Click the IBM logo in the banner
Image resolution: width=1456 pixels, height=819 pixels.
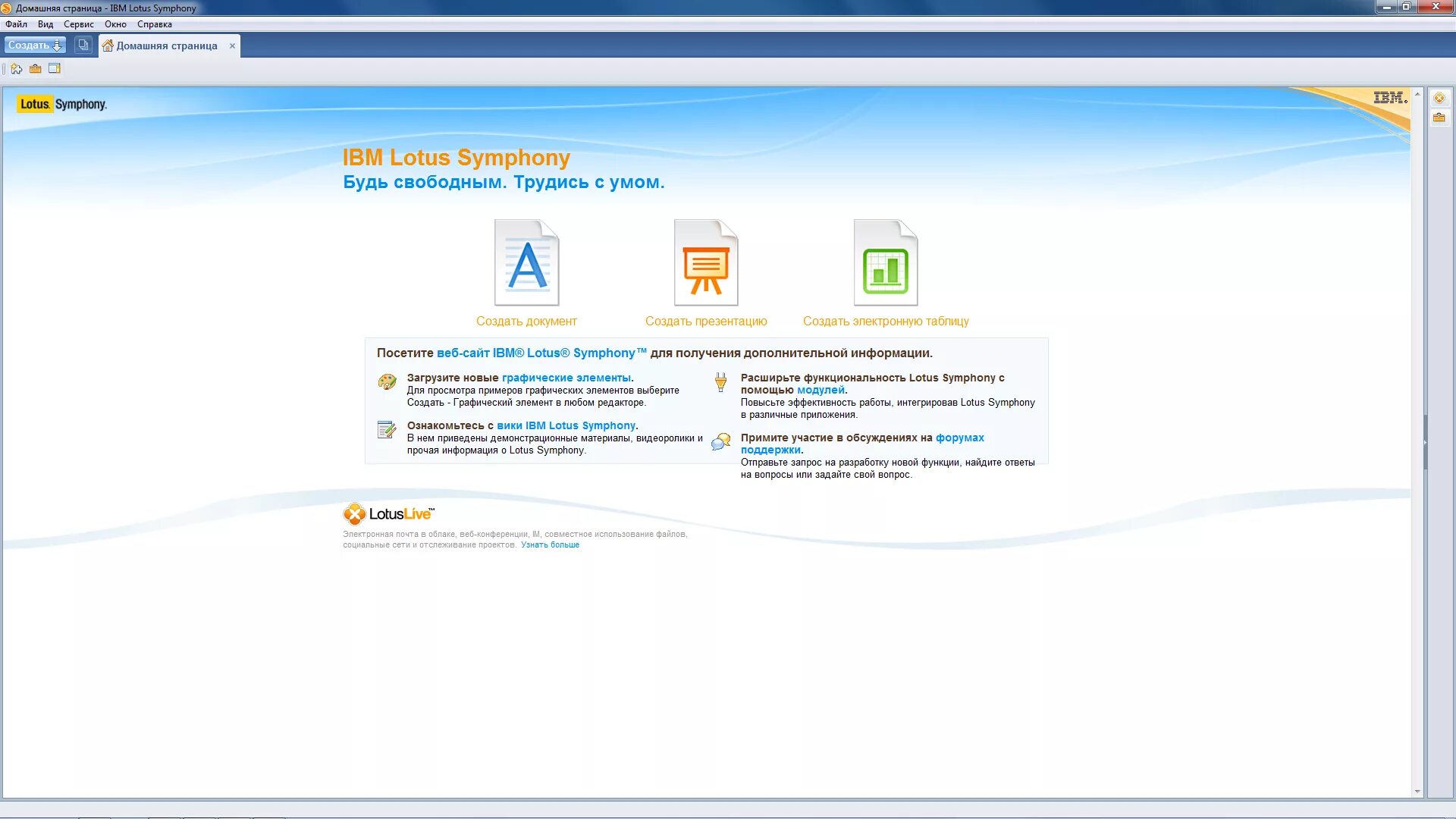click(1390, 98)
